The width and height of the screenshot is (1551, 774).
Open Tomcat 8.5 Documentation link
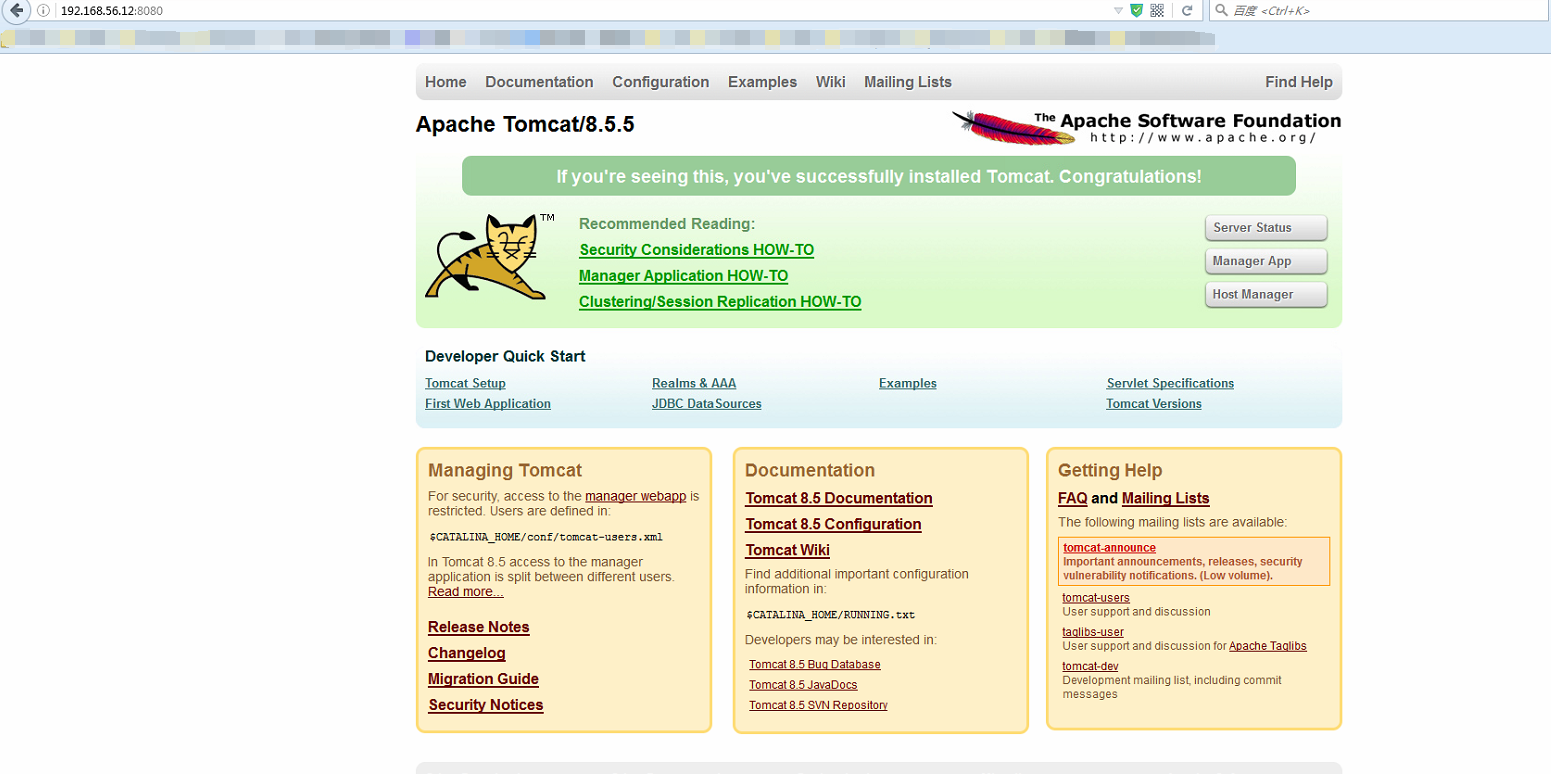(x=839, y=498)
